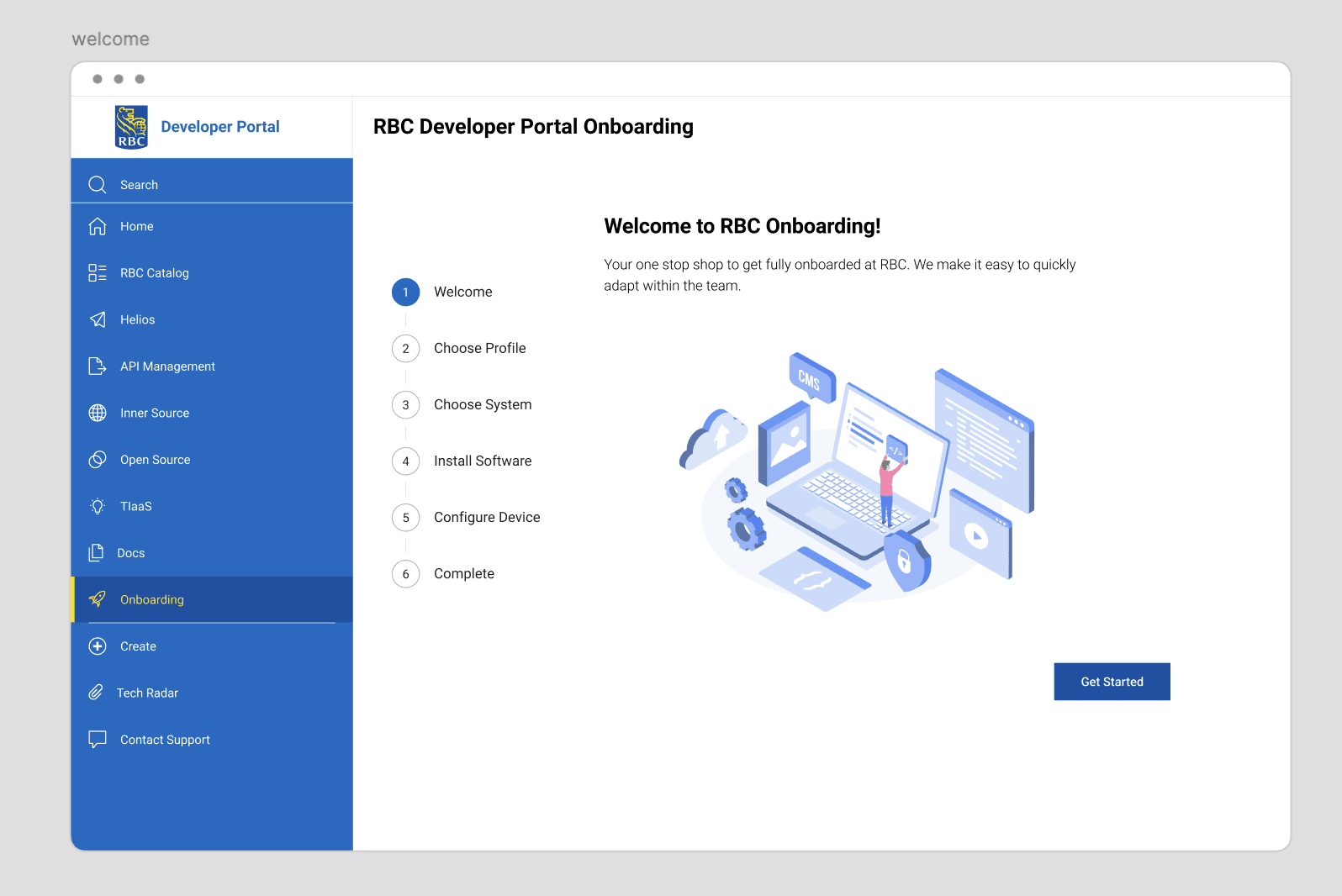Click the Open Source circle icon

[x=98, y=460]
